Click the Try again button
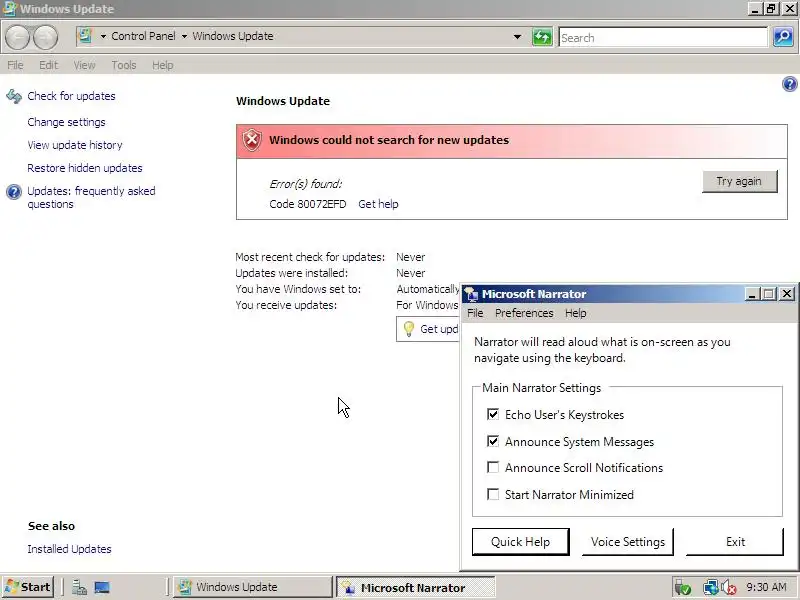Image resolution: width=800 pixels, height=600 pixels. (739, 182)
